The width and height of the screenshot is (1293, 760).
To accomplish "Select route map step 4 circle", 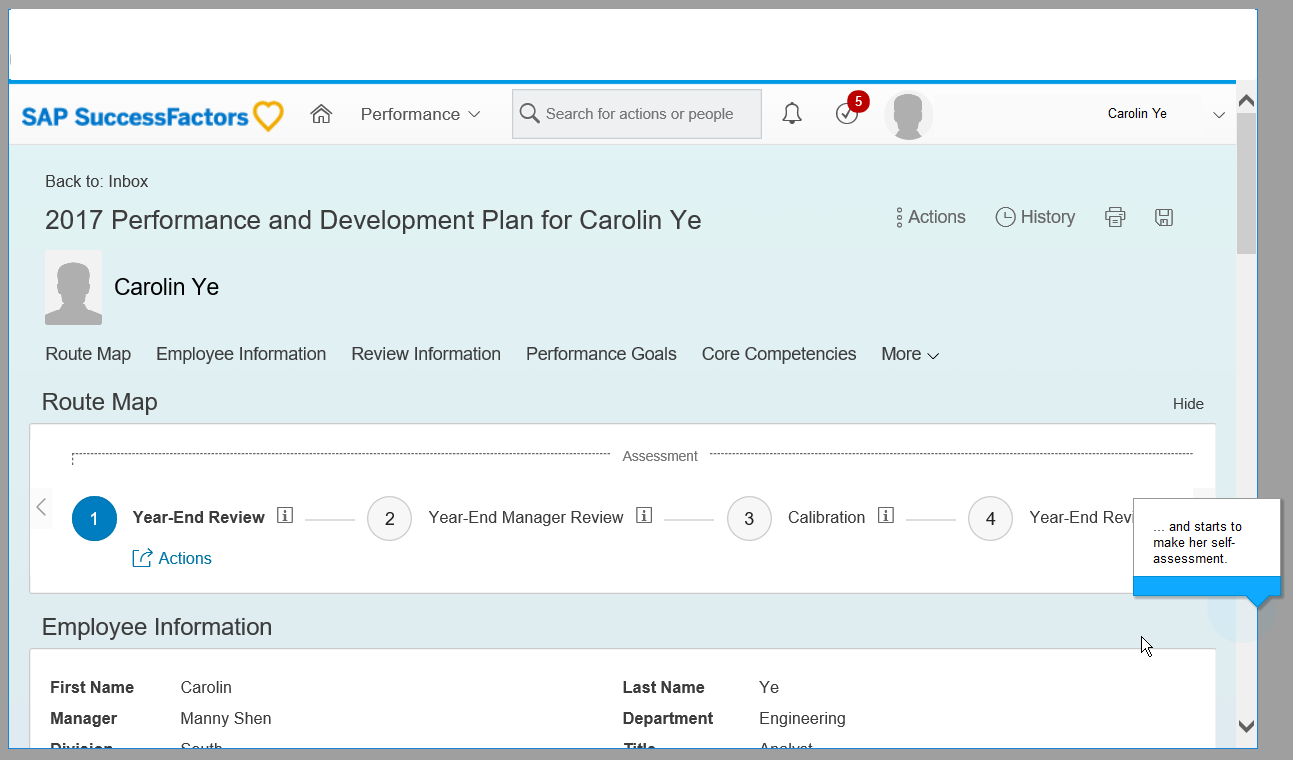I will 990,518.
